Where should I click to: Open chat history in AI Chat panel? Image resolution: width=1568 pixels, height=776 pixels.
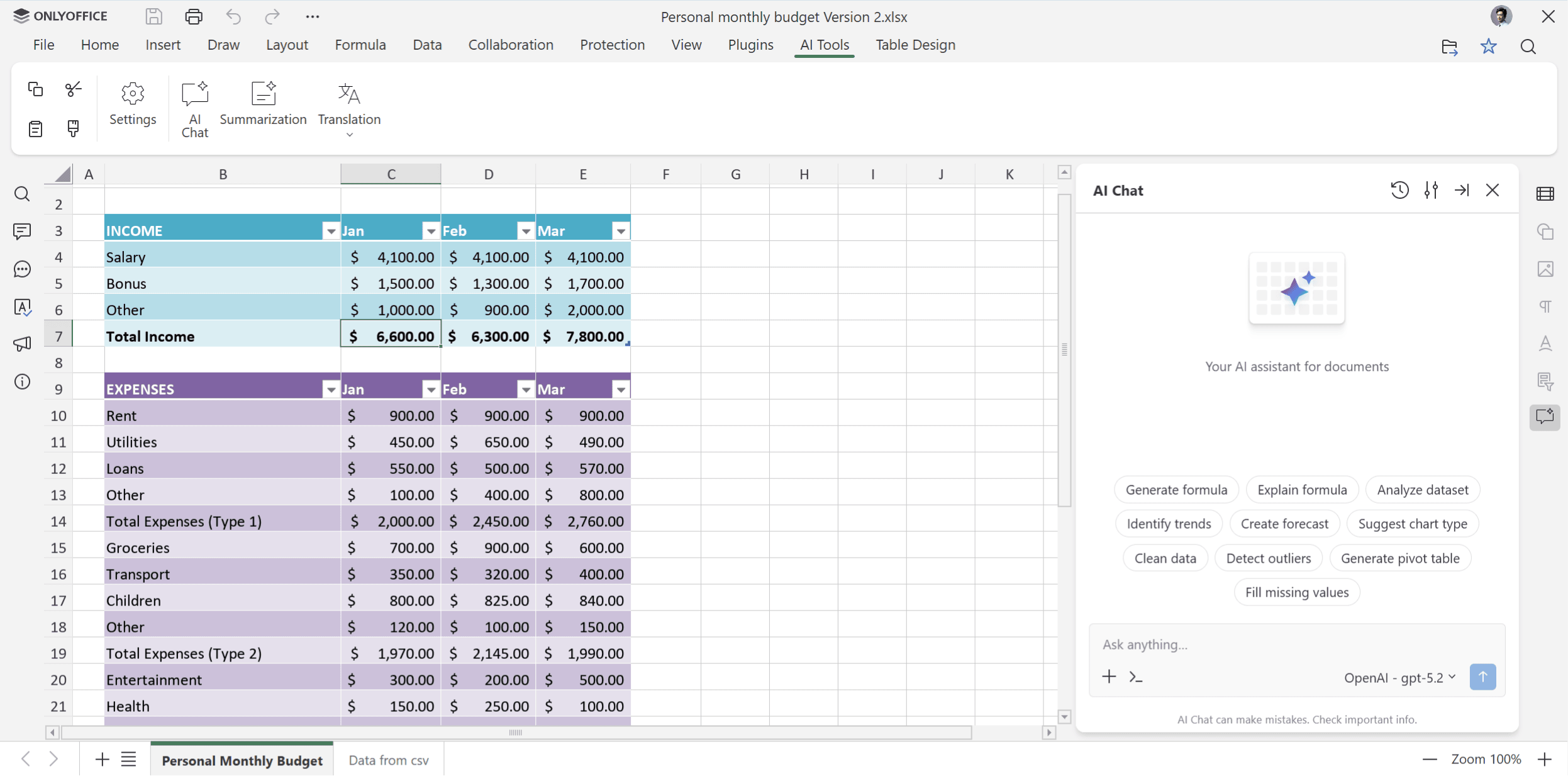pyautogui.click(x=1399, y=190)
